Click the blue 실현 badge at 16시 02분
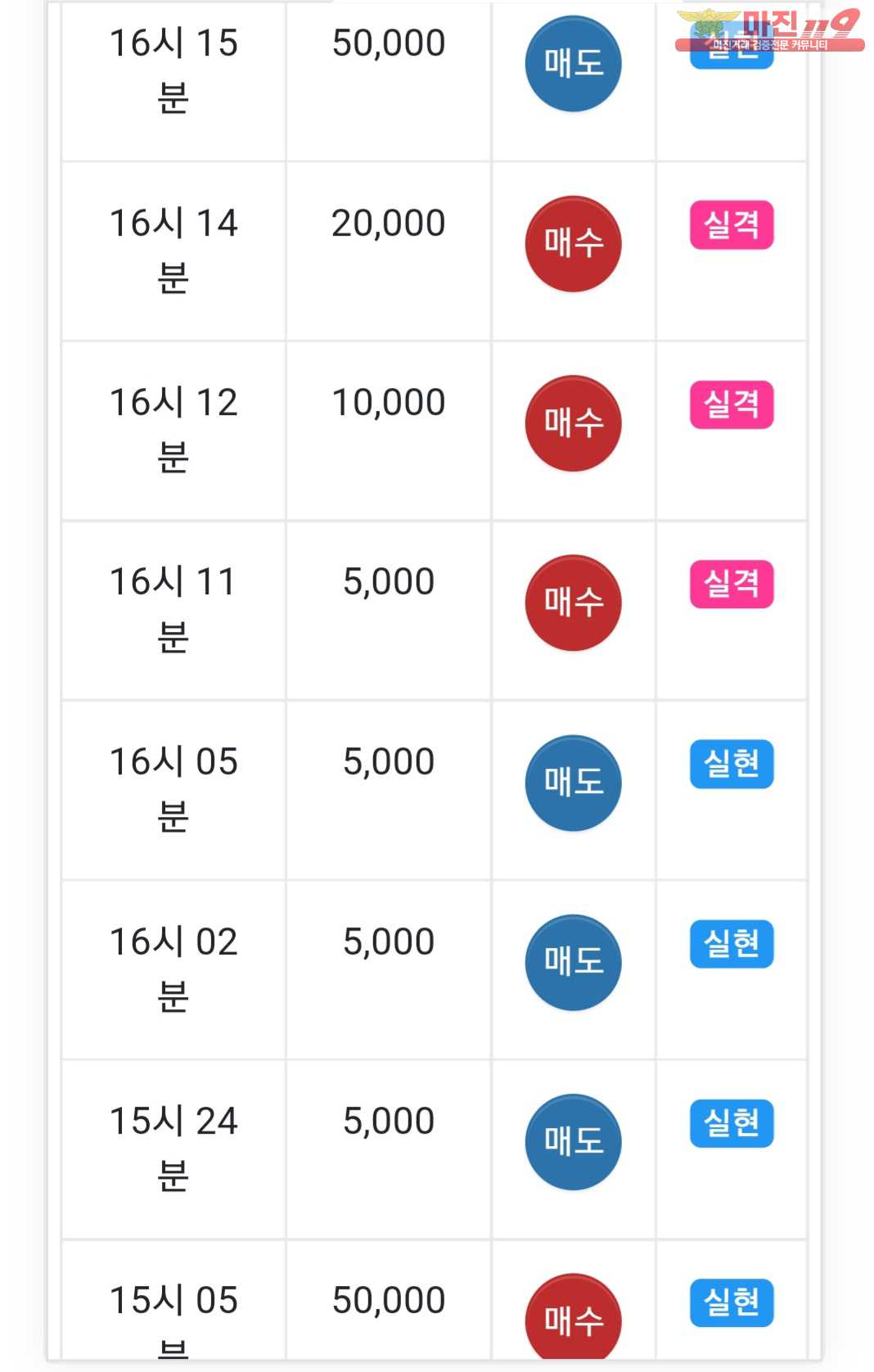874x1372 pixels. point(732,943)
